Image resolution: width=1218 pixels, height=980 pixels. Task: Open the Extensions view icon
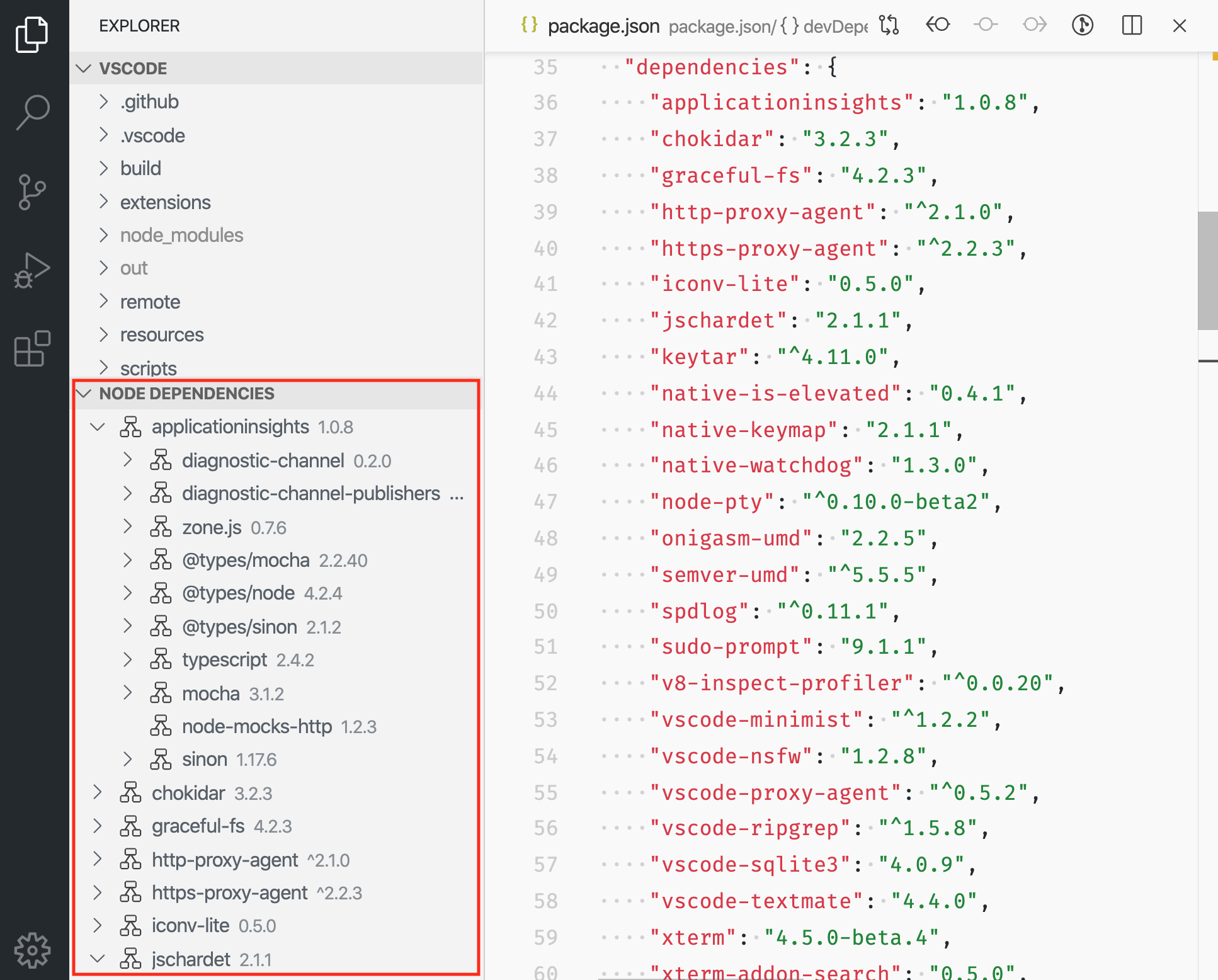(x=32, y=349)
